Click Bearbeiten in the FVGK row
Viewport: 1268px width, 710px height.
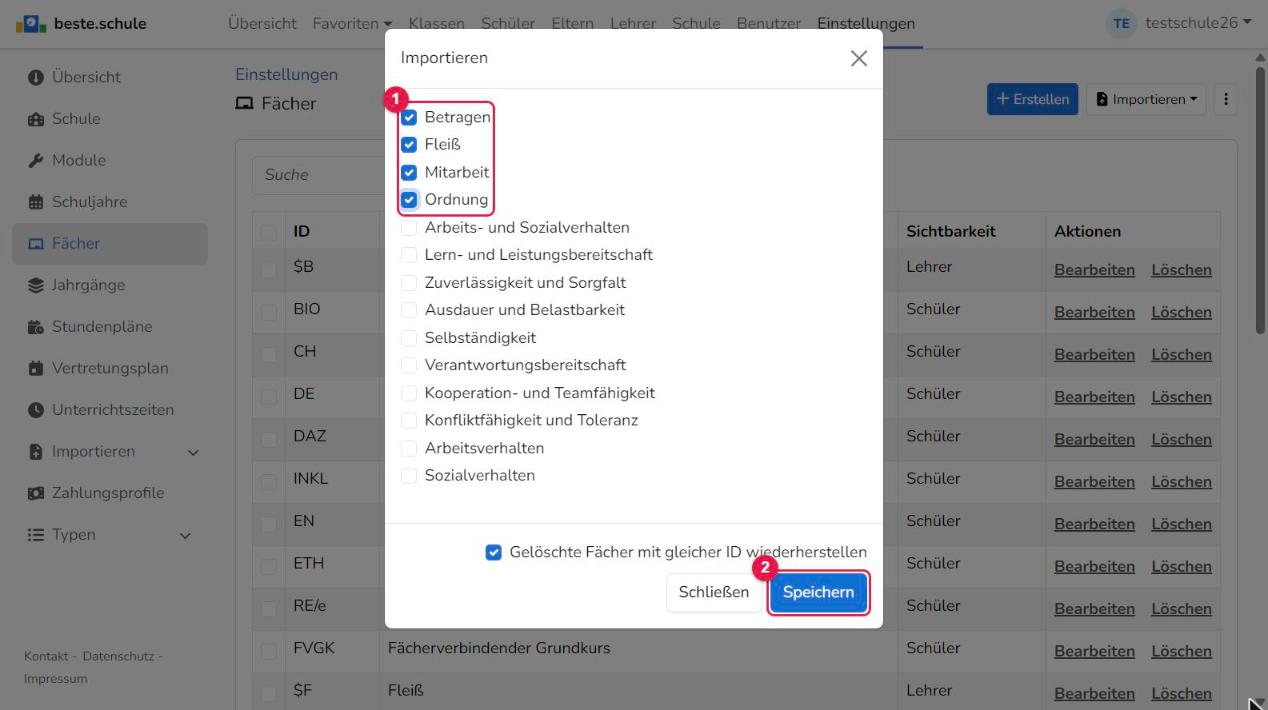[1094, 651]
